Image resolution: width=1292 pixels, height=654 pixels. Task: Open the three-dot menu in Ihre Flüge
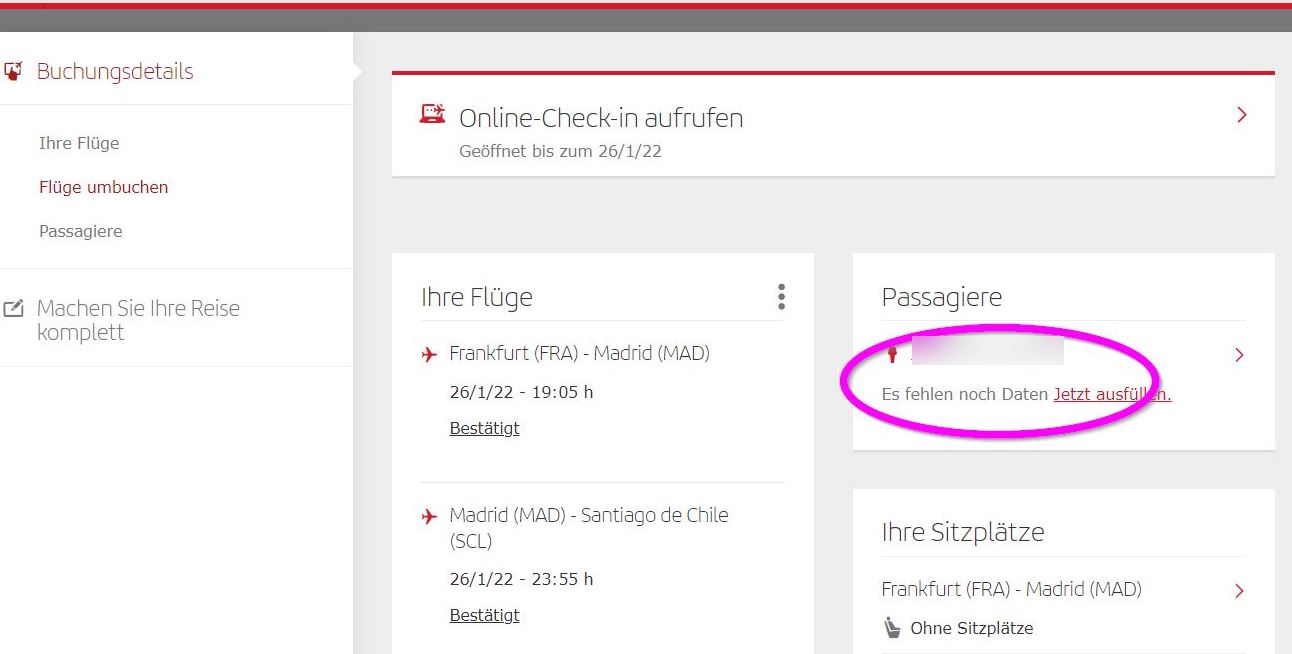[x=781, y=297]
